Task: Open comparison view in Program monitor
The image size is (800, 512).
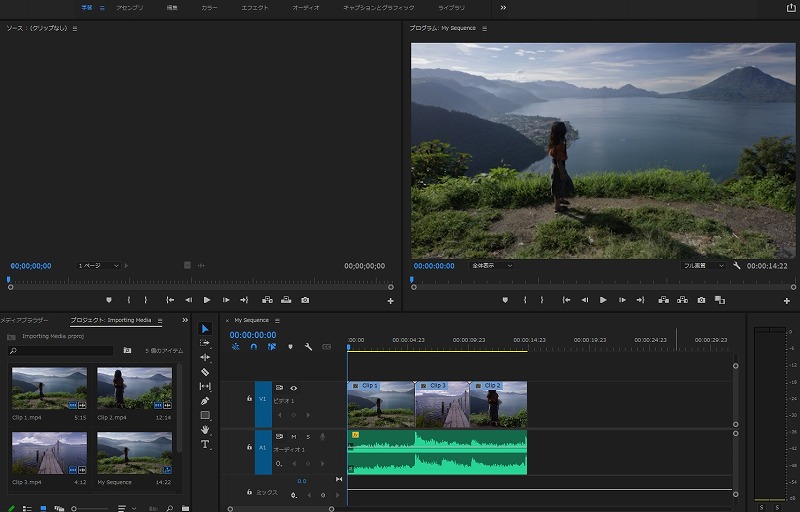Action: click(x=720, y=300)
